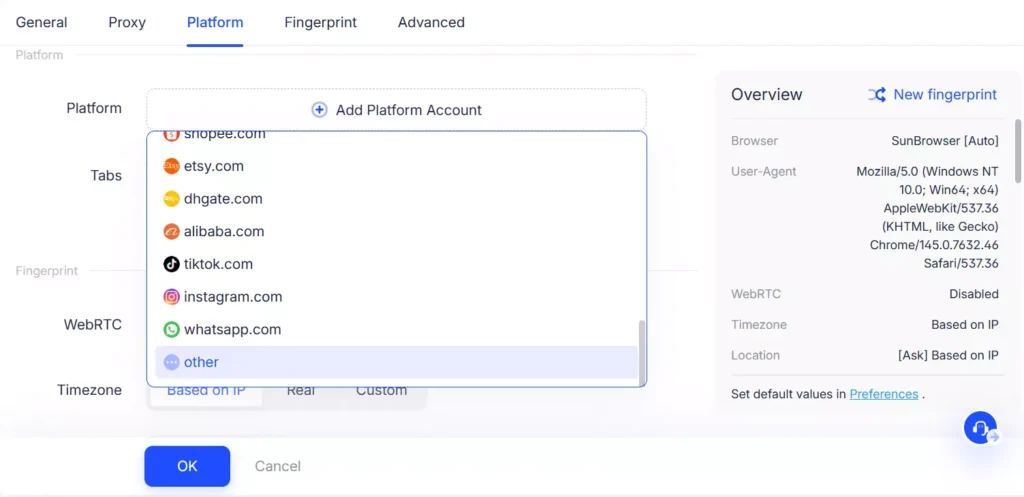Click the Alibaba logo icon
The image size is (1024, 497).
pyautogui.click(x=172, y=231)
